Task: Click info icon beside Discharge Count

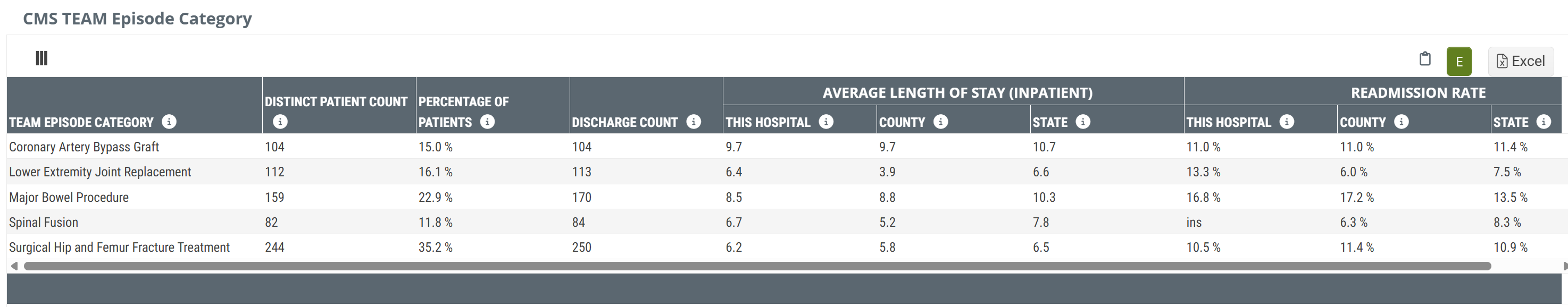Action: point(693,122)
